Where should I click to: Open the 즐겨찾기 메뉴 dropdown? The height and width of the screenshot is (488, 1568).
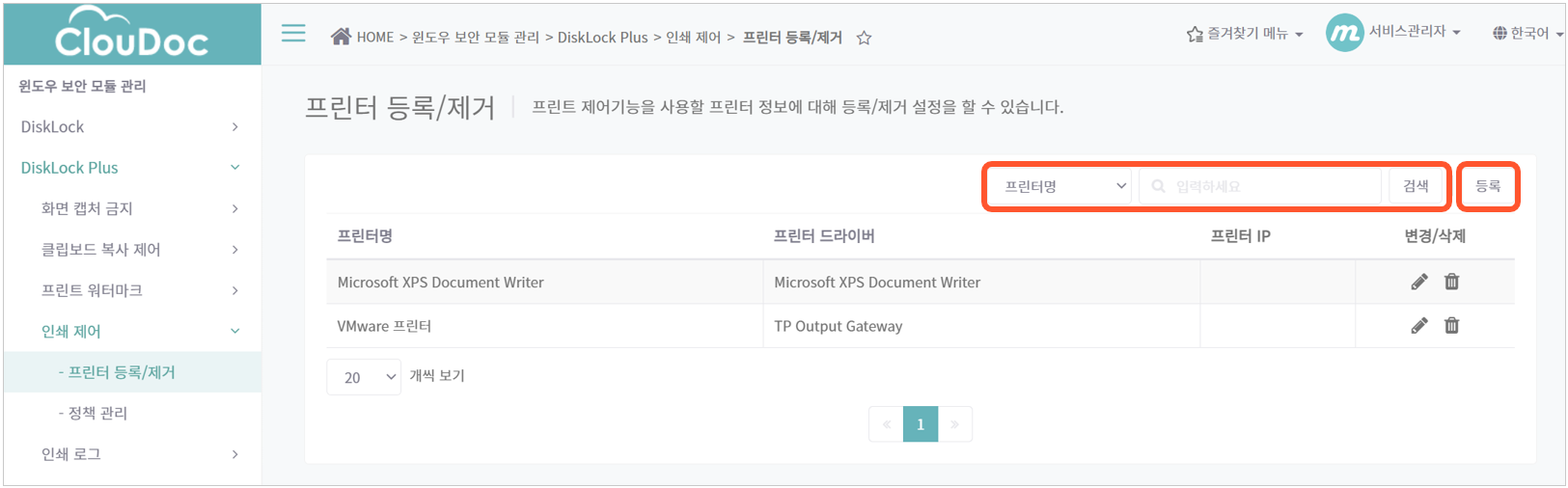tap(1245, 34)
